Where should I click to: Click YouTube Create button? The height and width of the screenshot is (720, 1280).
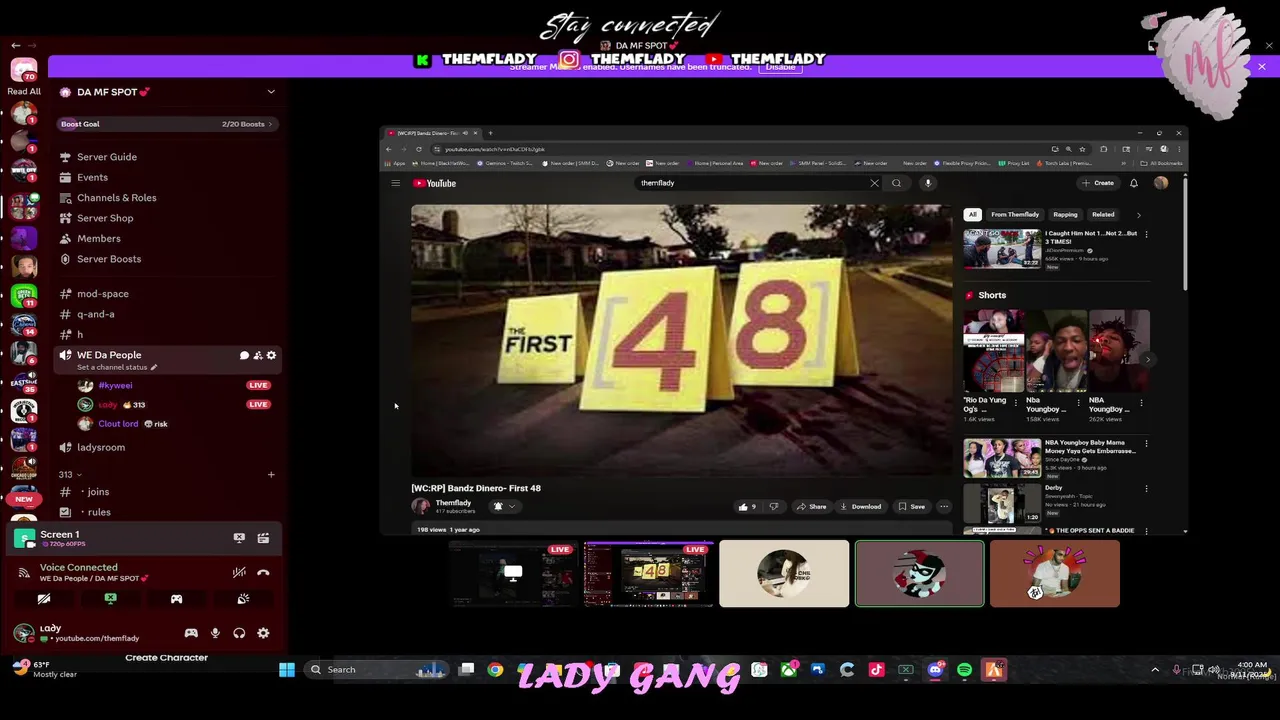click(1098, 183)
